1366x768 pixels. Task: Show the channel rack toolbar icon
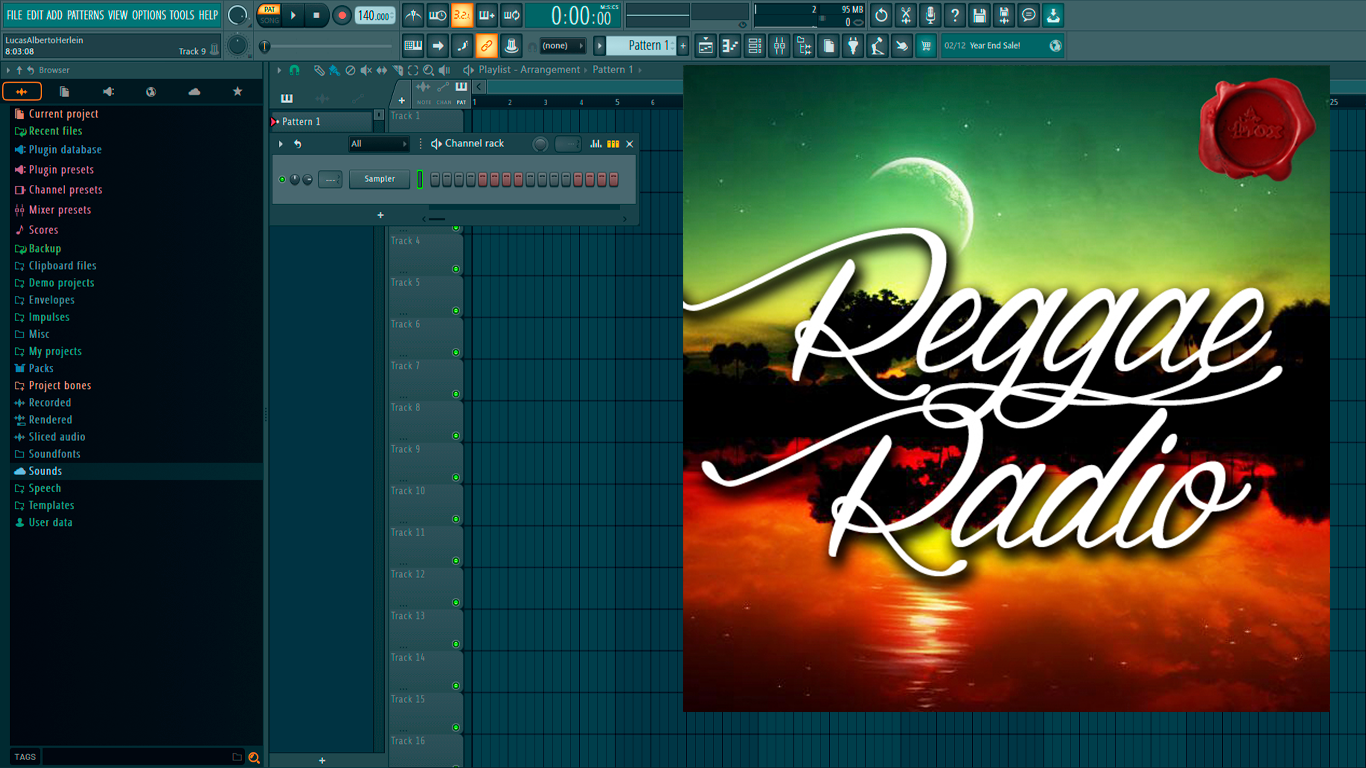[755, 45]
